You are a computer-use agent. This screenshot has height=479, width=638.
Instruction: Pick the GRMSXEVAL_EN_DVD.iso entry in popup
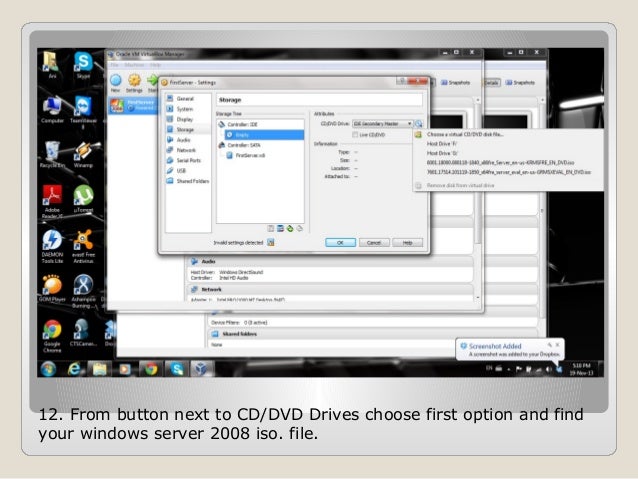pyautogui.click(x=509, y=172)
